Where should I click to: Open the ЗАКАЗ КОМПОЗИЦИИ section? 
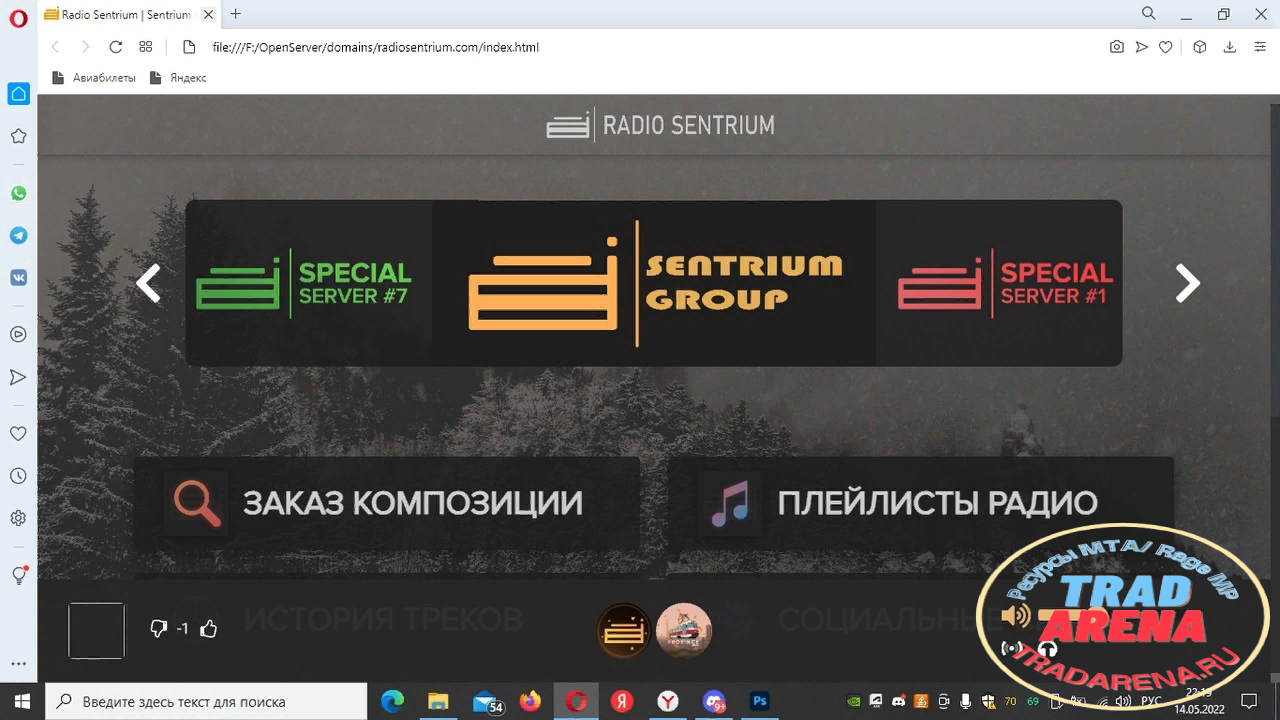coord(387,503)
